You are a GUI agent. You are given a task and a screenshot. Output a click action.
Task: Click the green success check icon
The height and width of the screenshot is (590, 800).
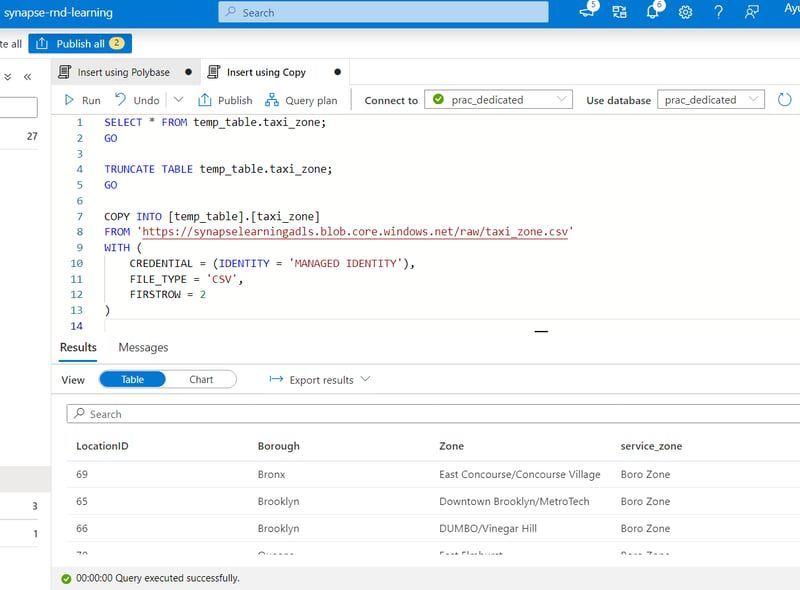(x=66, y=578)
